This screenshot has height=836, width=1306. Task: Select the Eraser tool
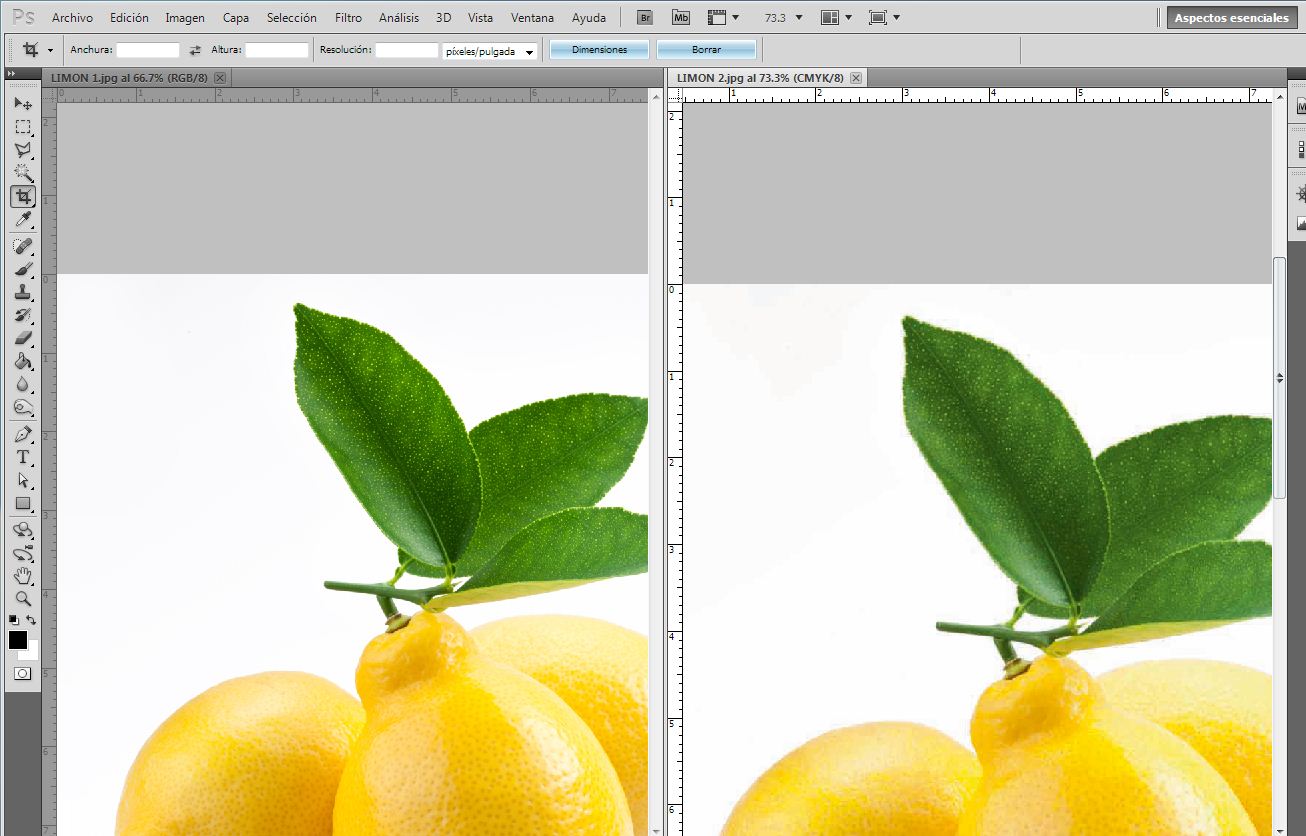coord(23,338)
